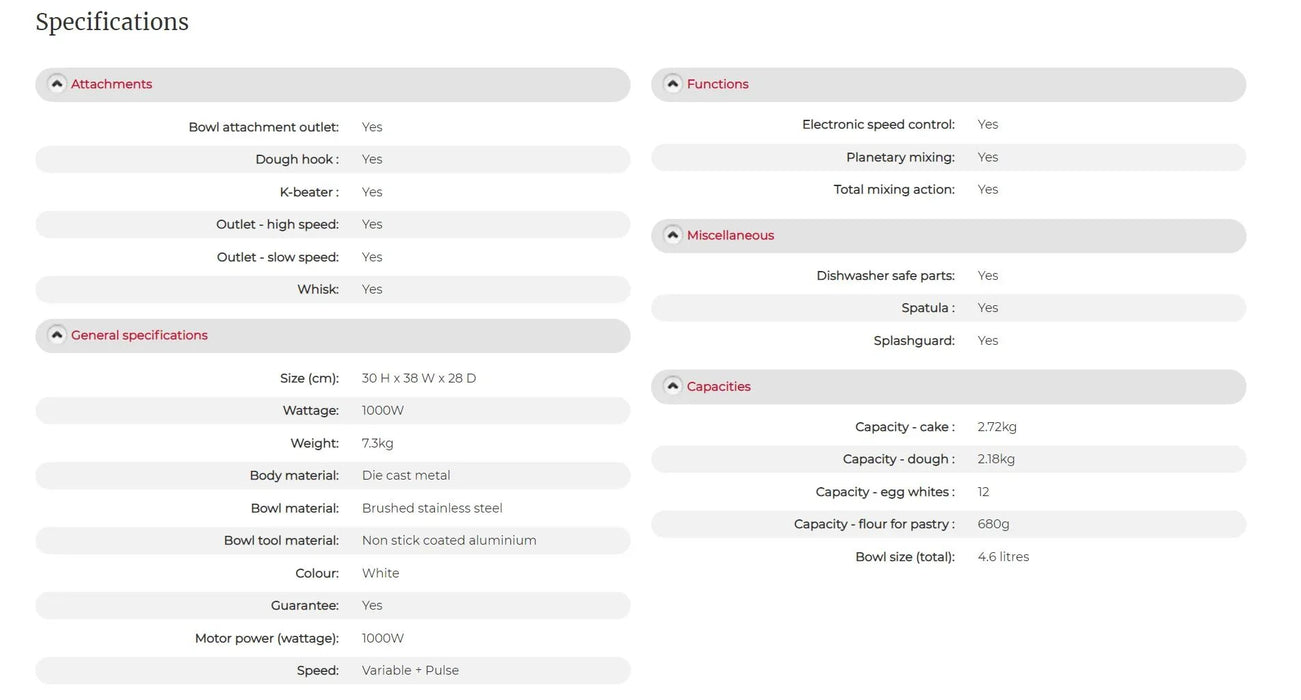Click the Dishwasher safe parts label
Image resolution: width=1301 pixels, height=700 pixels.
tap(885, 275)
